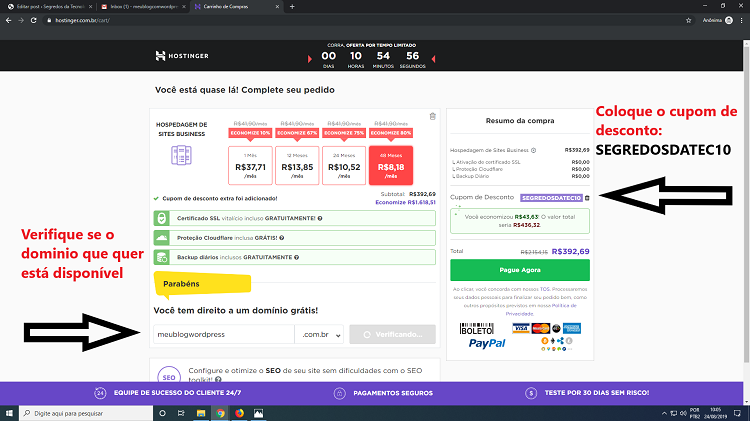
Task: Click the Hostinger logo in header
Action: pos(182,55)
